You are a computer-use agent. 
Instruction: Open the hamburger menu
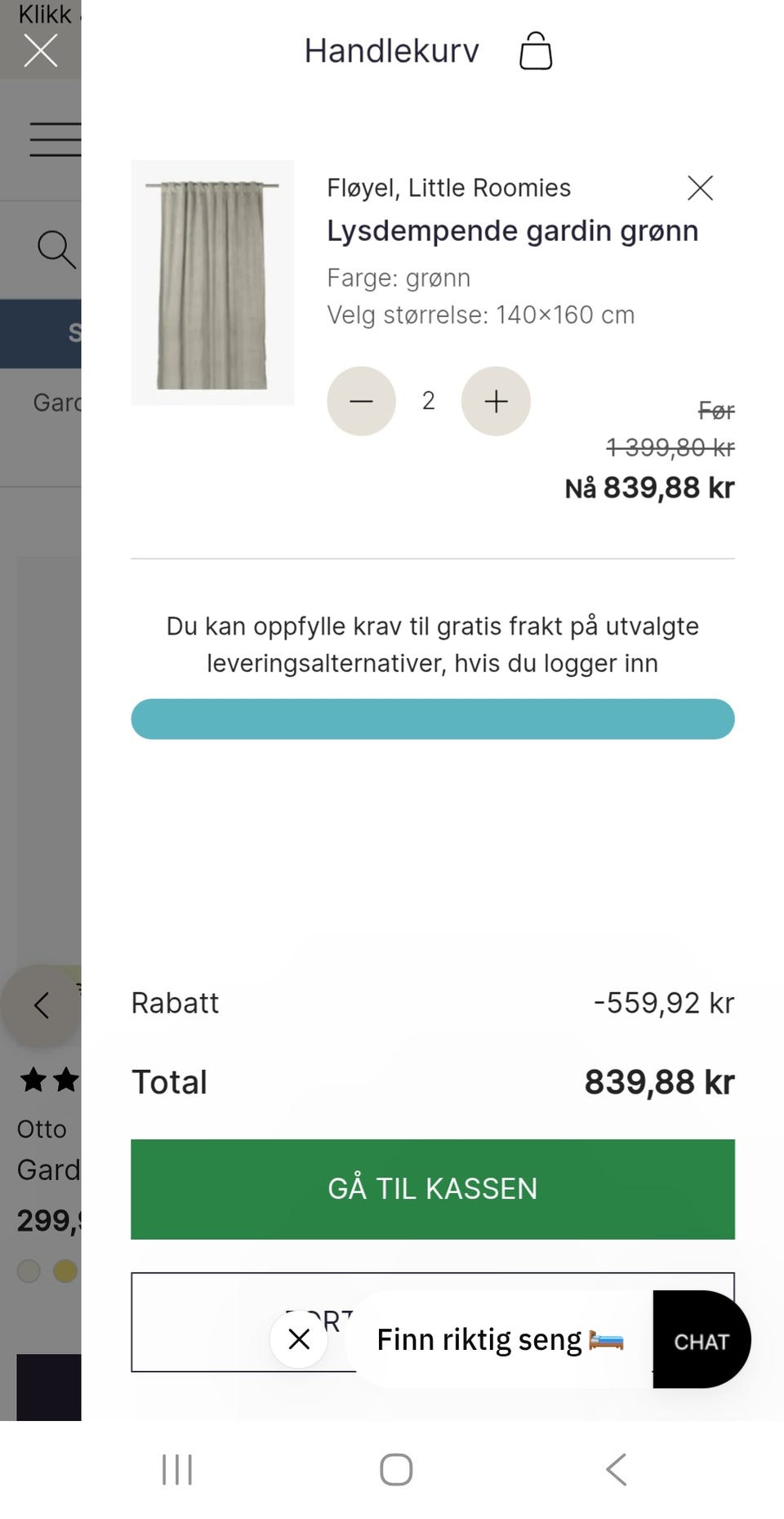(x=56, y=139)
